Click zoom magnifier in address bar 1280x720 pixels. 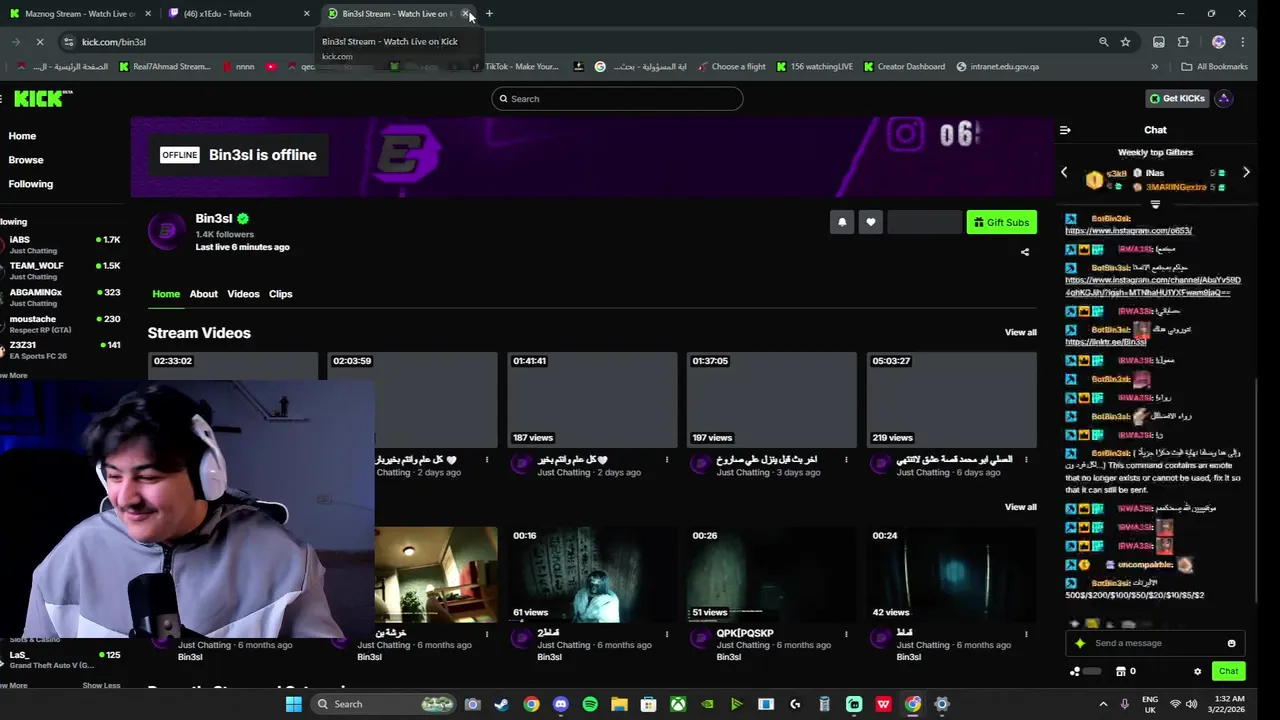click(x=1103, y=42)
